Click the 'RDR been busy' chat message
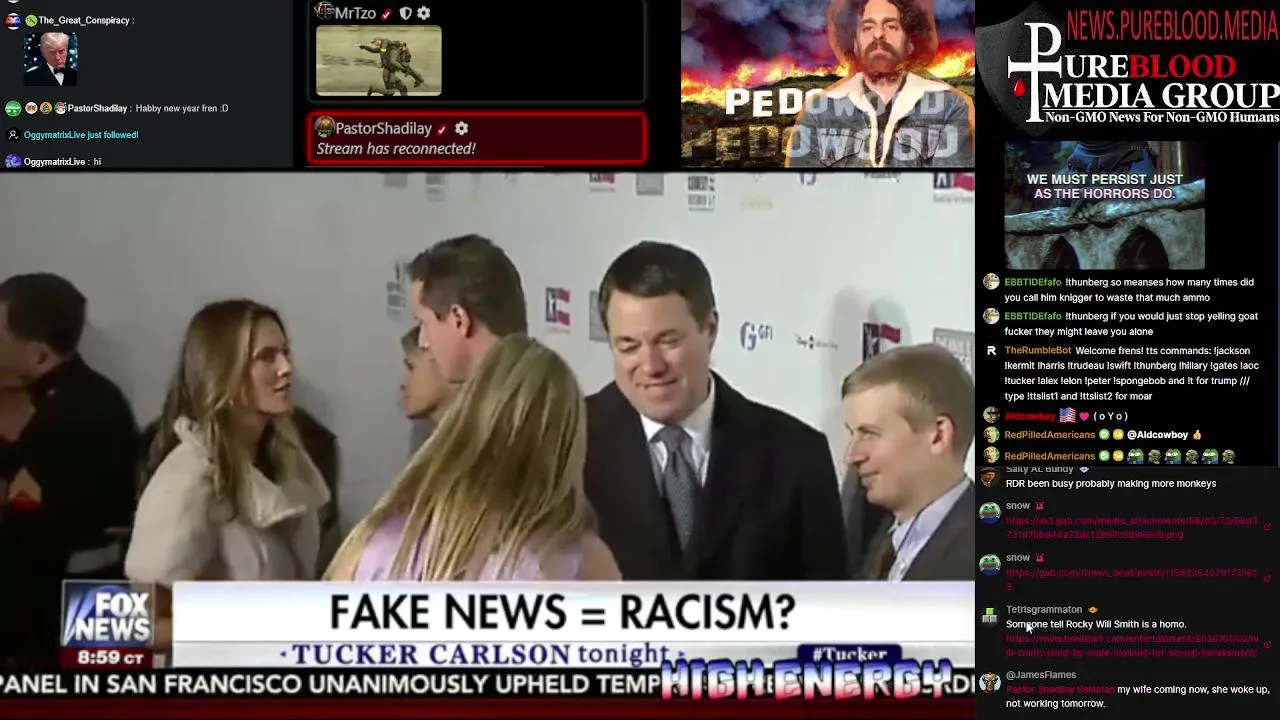 click(1111, 484)
